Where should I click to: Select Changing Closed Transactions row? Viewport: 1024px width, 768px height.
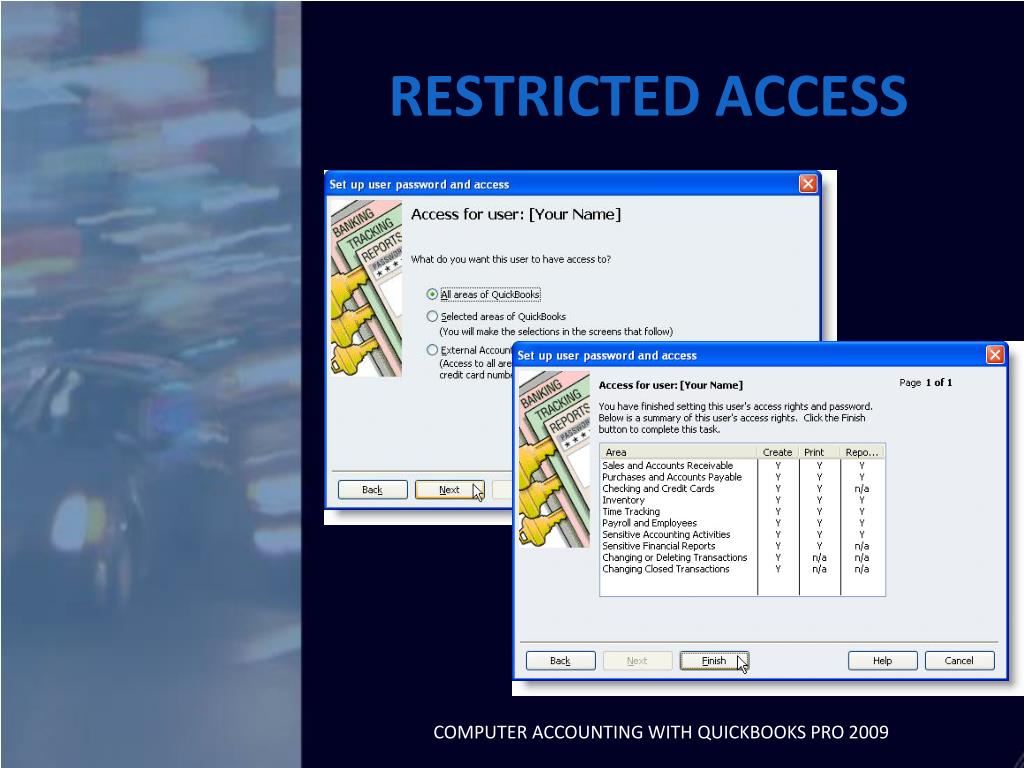(743, 569)
